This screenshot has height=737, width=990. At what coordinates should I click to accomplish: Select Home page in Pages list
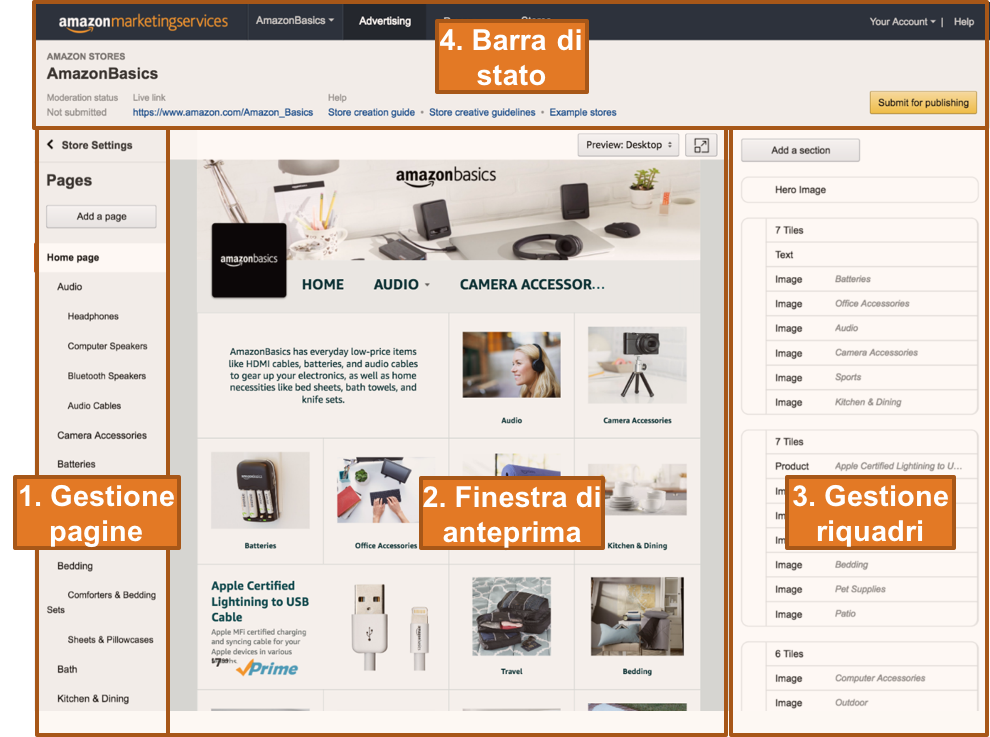click(101, 258)
